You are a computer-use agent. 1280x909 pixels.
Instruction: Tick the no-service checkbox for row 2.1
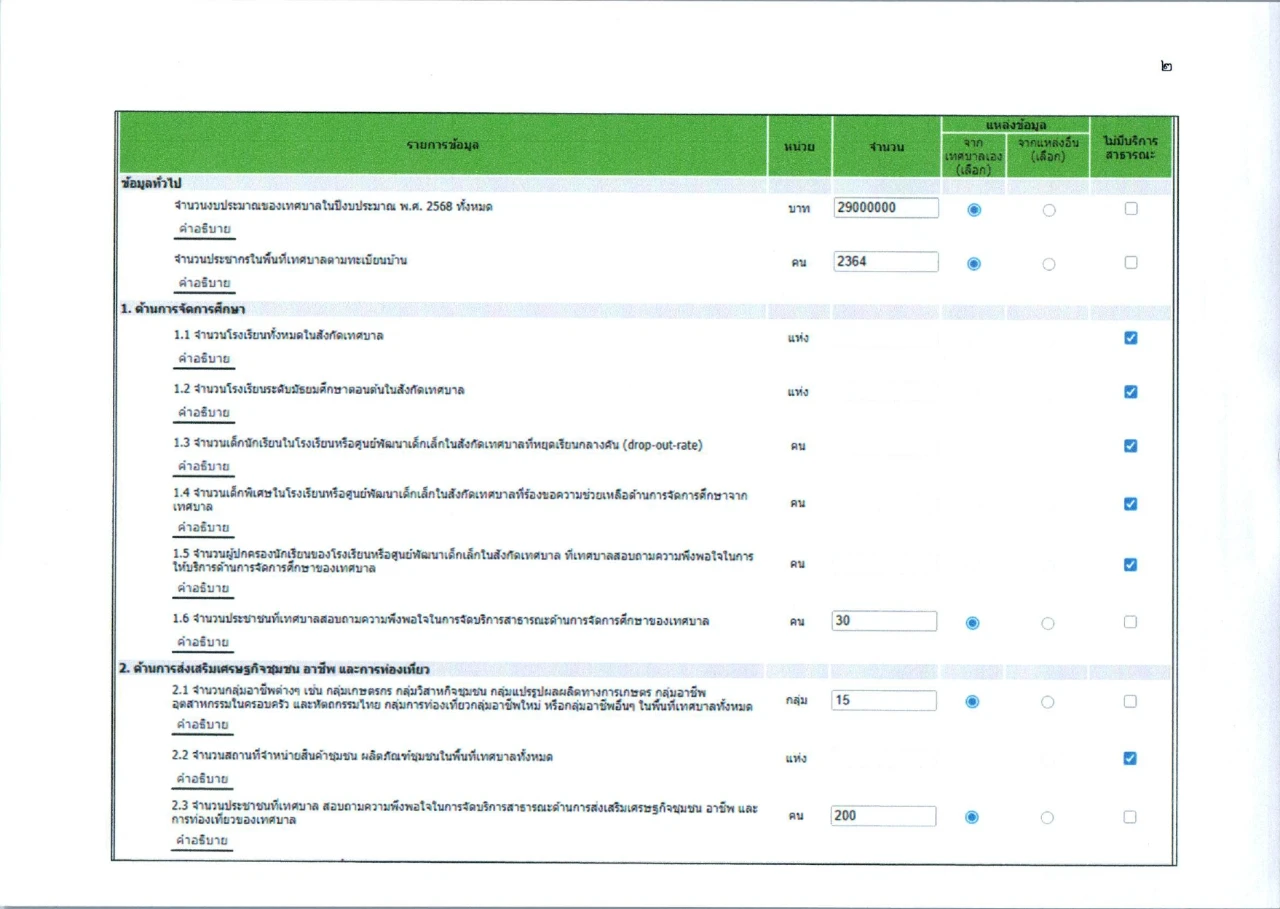click(x=1130, y=701)
